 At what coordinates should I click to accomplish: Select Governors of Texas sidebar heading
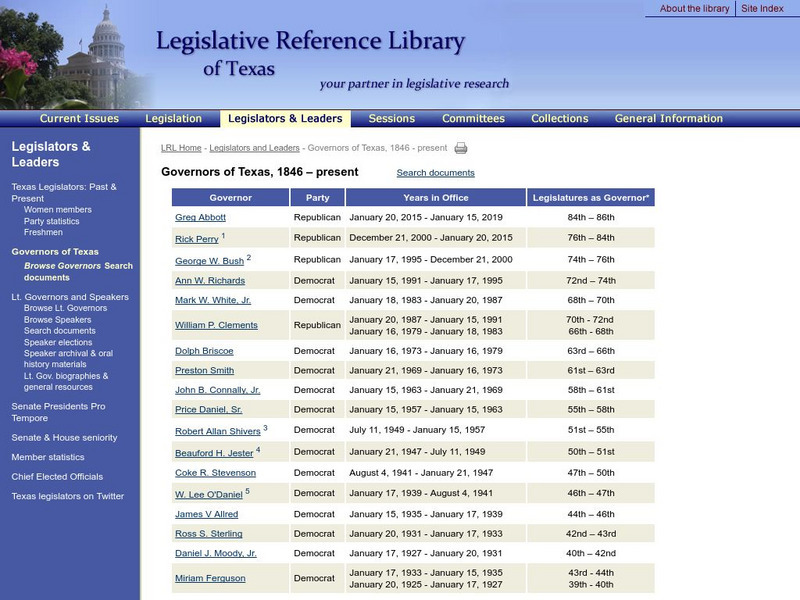click(55, 252)
